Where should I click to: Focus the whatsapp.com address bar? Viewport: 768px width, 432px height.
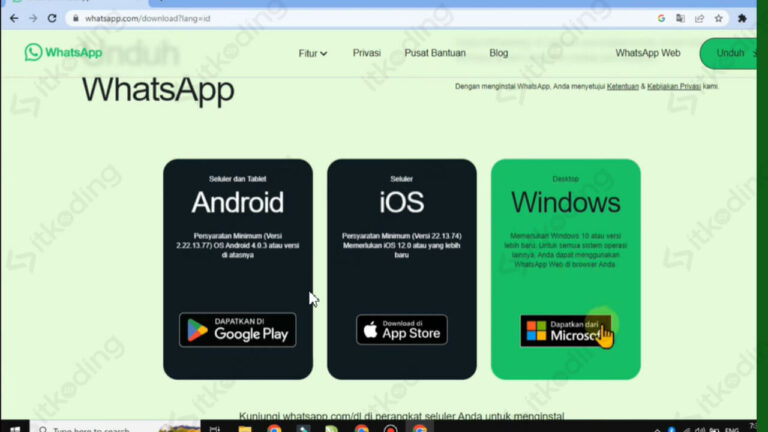pos(362,19)
